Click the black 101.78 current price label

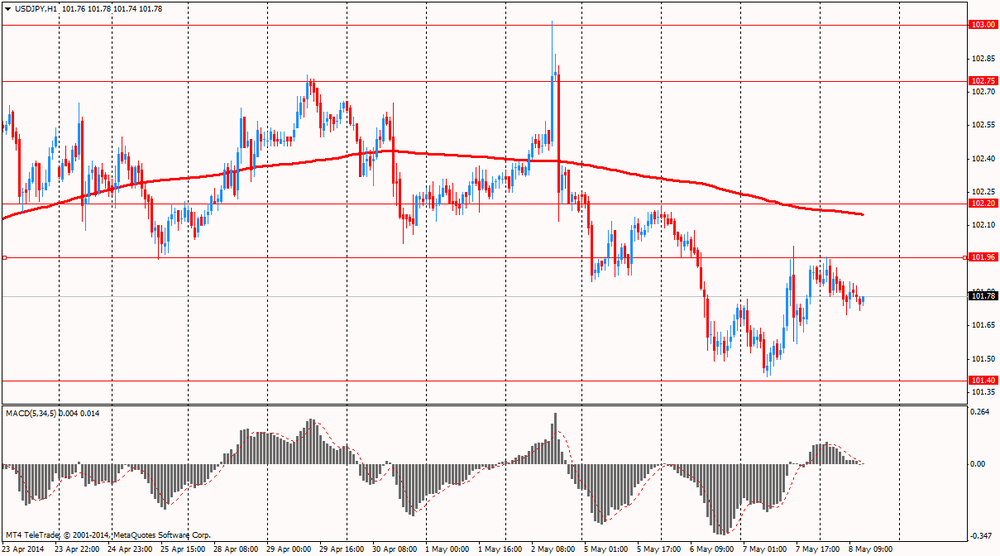point(983,296)
